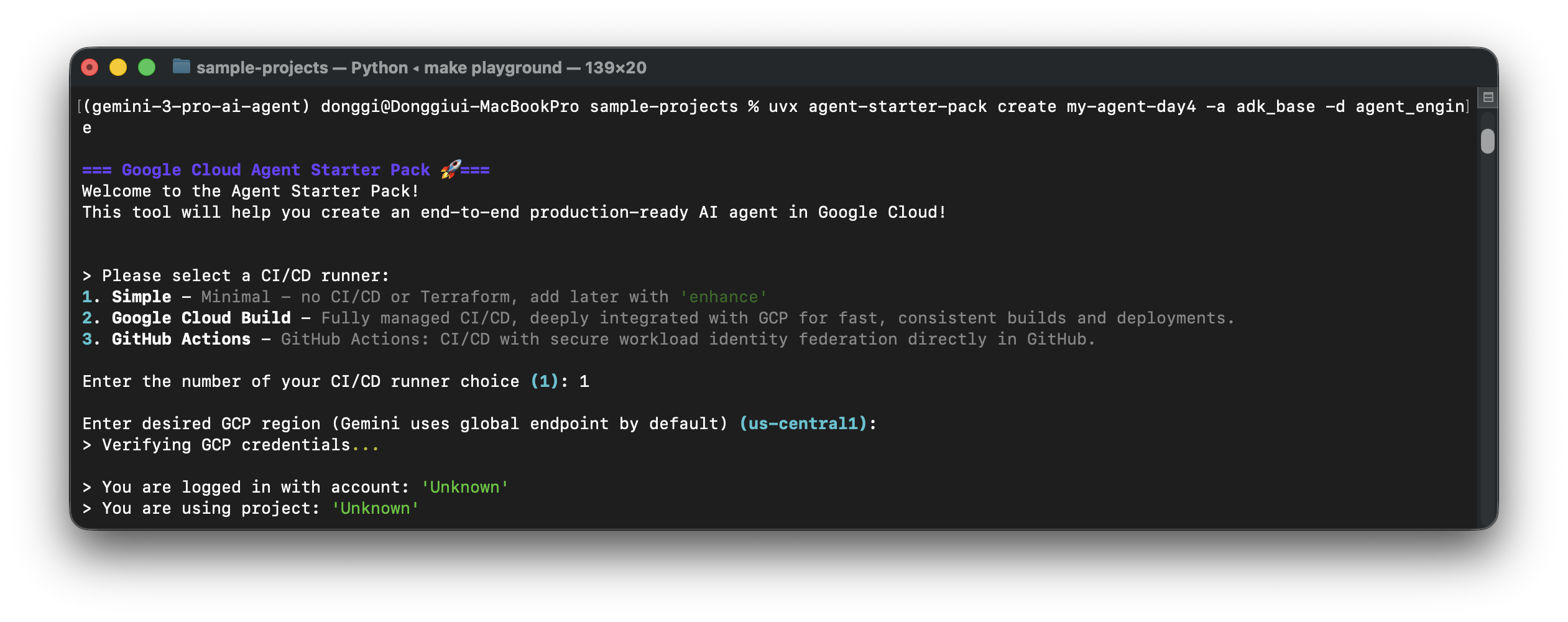The image size is (1568, 622).
Task: Click the folder proxy icon in title bar
Action: 181,67
